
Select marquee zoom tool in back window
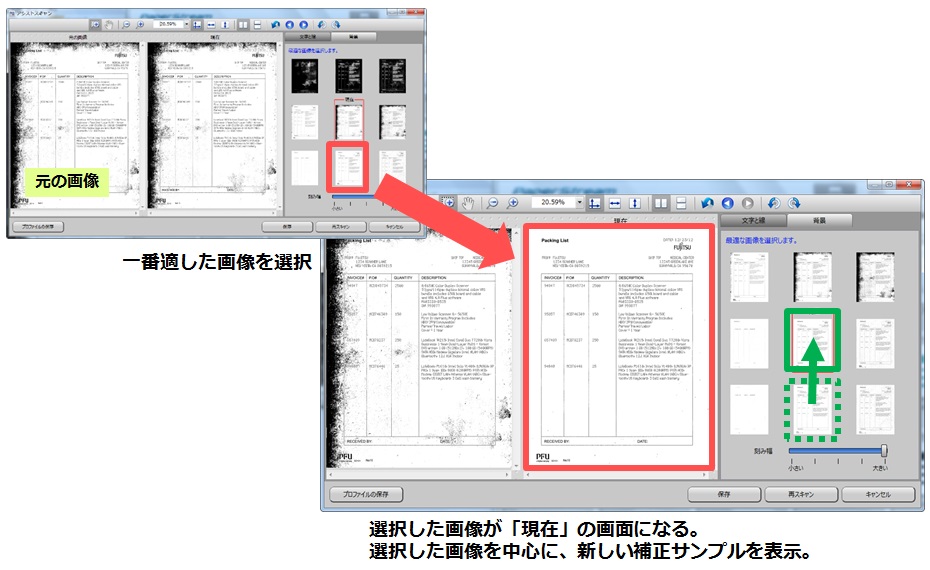(x=95, y=24)
